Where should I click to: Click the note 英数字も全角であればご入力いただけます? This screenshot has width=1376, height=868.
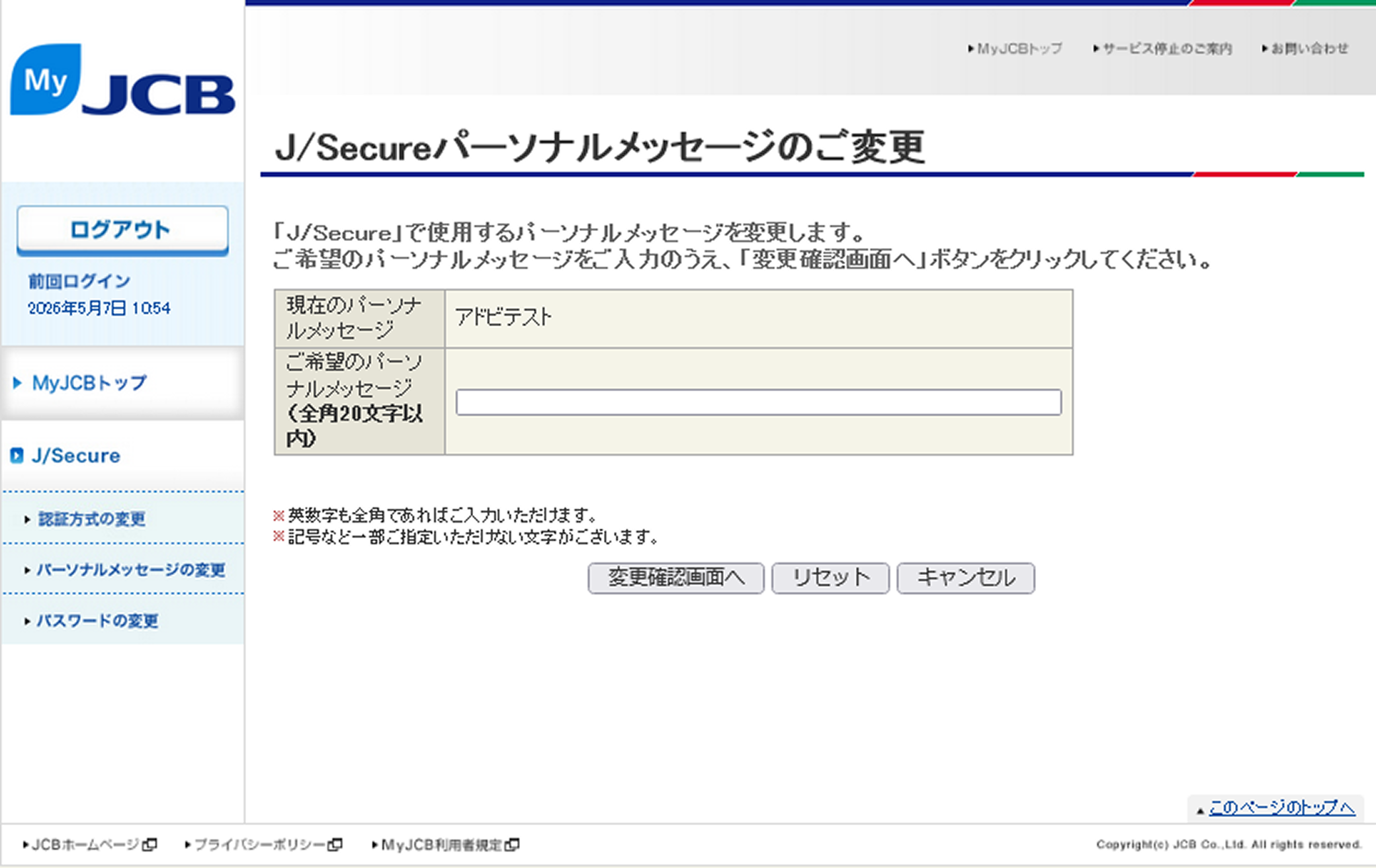(443, 515)
